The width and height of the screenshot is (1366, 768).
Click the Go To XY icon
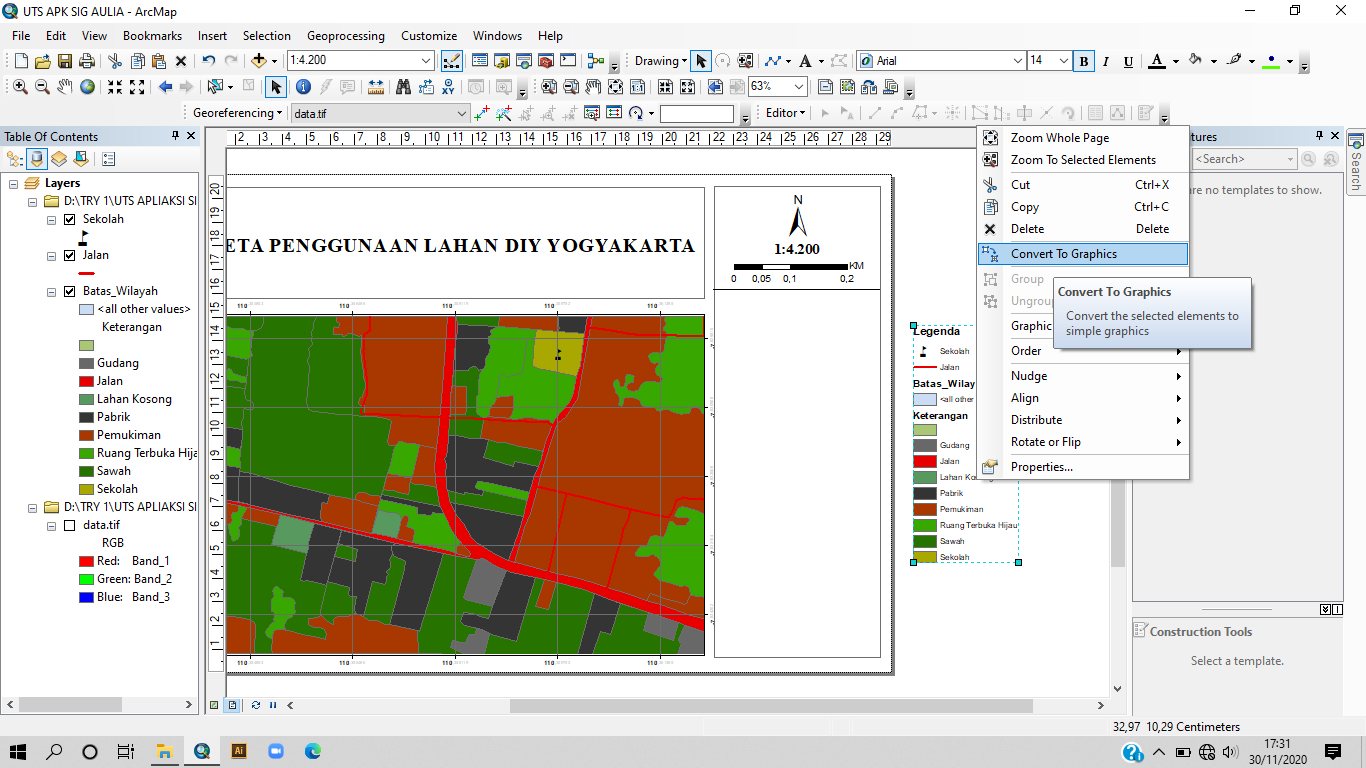pos(449,87)
